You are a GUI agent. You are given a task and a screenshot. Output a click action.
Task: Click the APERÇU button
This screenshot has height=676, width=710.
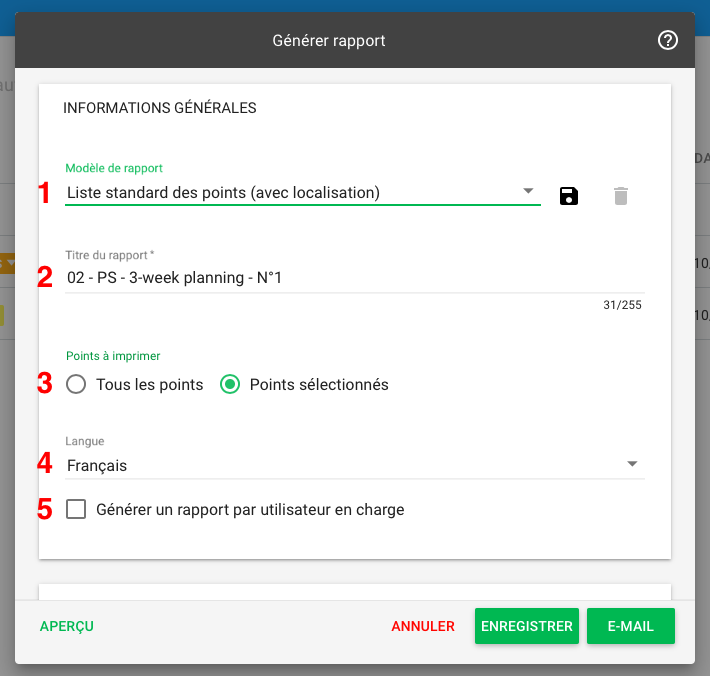coord(67,626)
